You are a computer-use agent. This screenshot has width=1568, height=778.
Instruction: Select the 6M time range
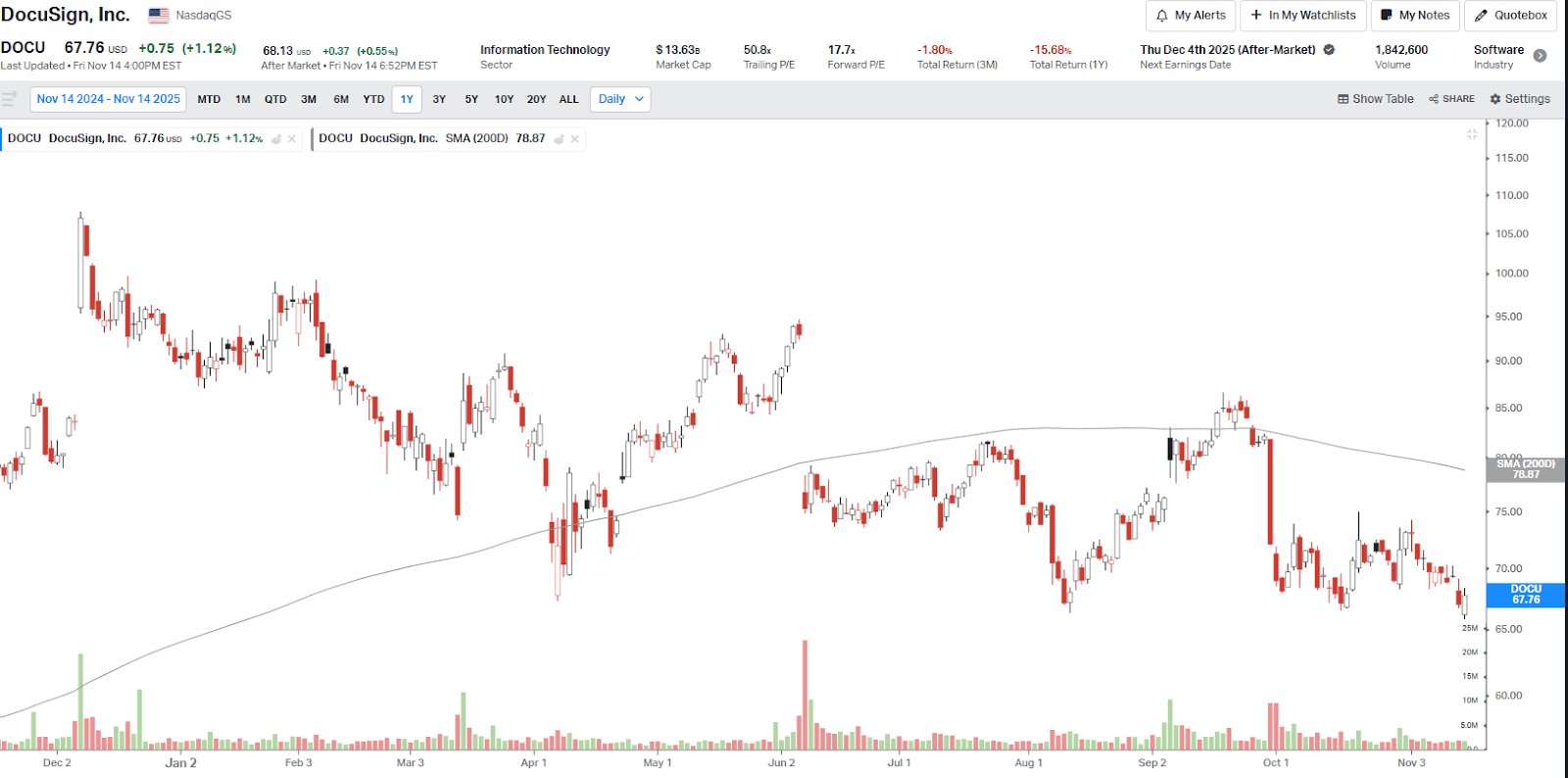point(341,99)
